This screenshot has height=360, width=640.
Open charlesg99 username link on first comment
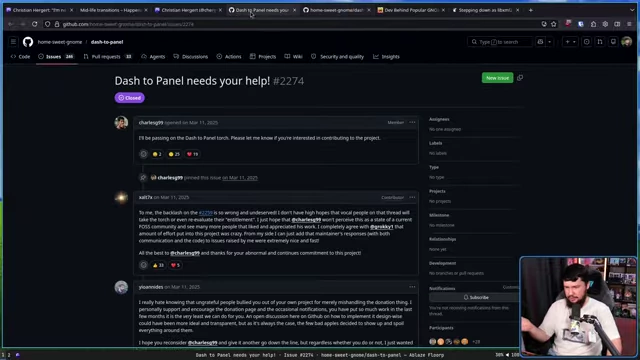(x=151, y=122)
